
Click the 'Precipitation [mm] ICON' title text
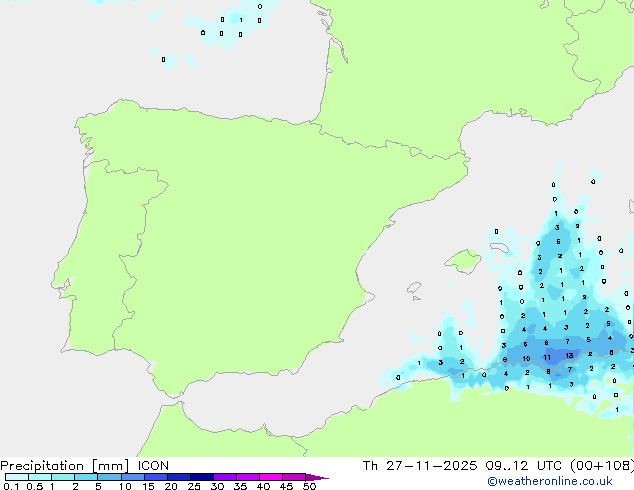pyautogui.click(x=85, y=466)
